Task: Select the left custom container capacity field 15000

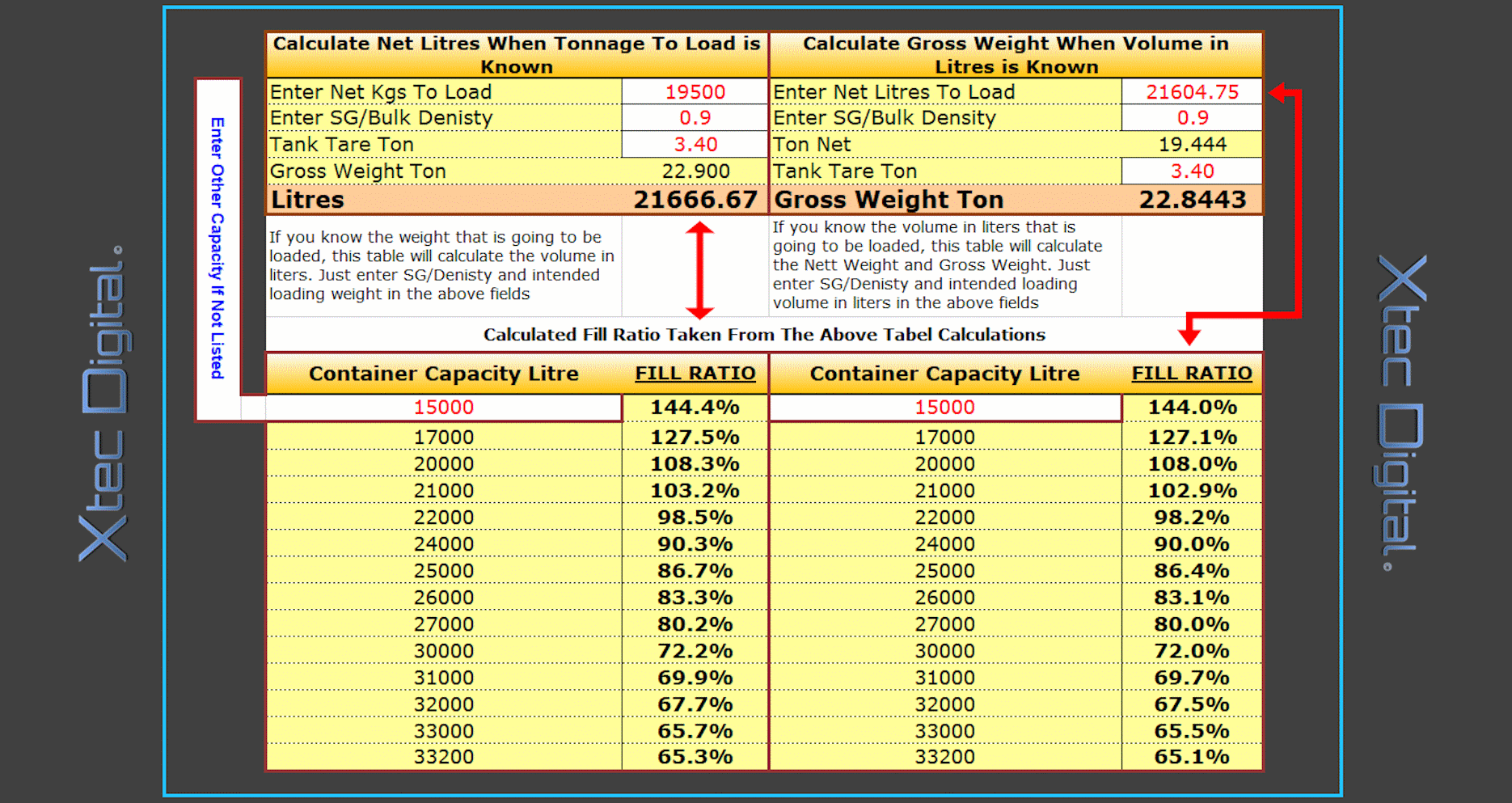Action: 444,408
